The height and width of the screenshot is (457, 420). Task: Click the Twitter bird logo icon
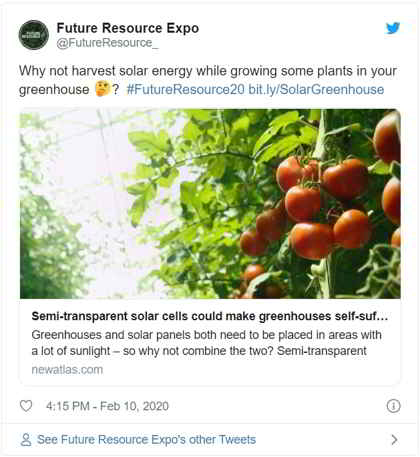click(393, 28)
